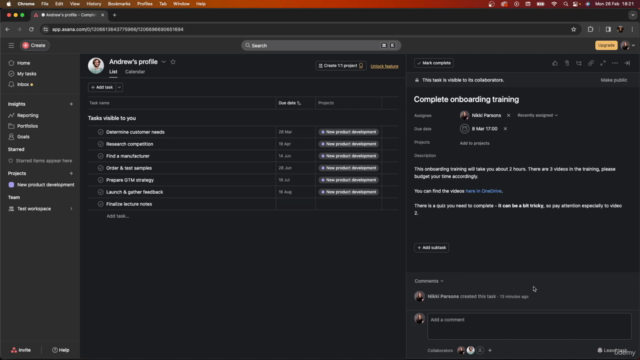Viewport: 640px width, 360px height.
Task: Switch to the Calendar tab
Action: coord(135,72)
